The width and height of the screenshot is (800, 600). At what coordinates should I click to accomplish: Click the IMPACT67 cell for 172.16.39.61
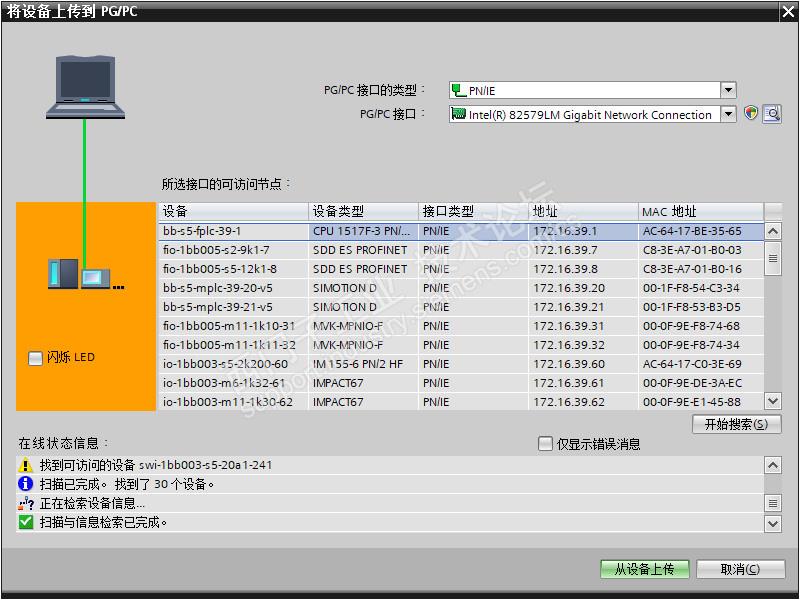[363, 383]
